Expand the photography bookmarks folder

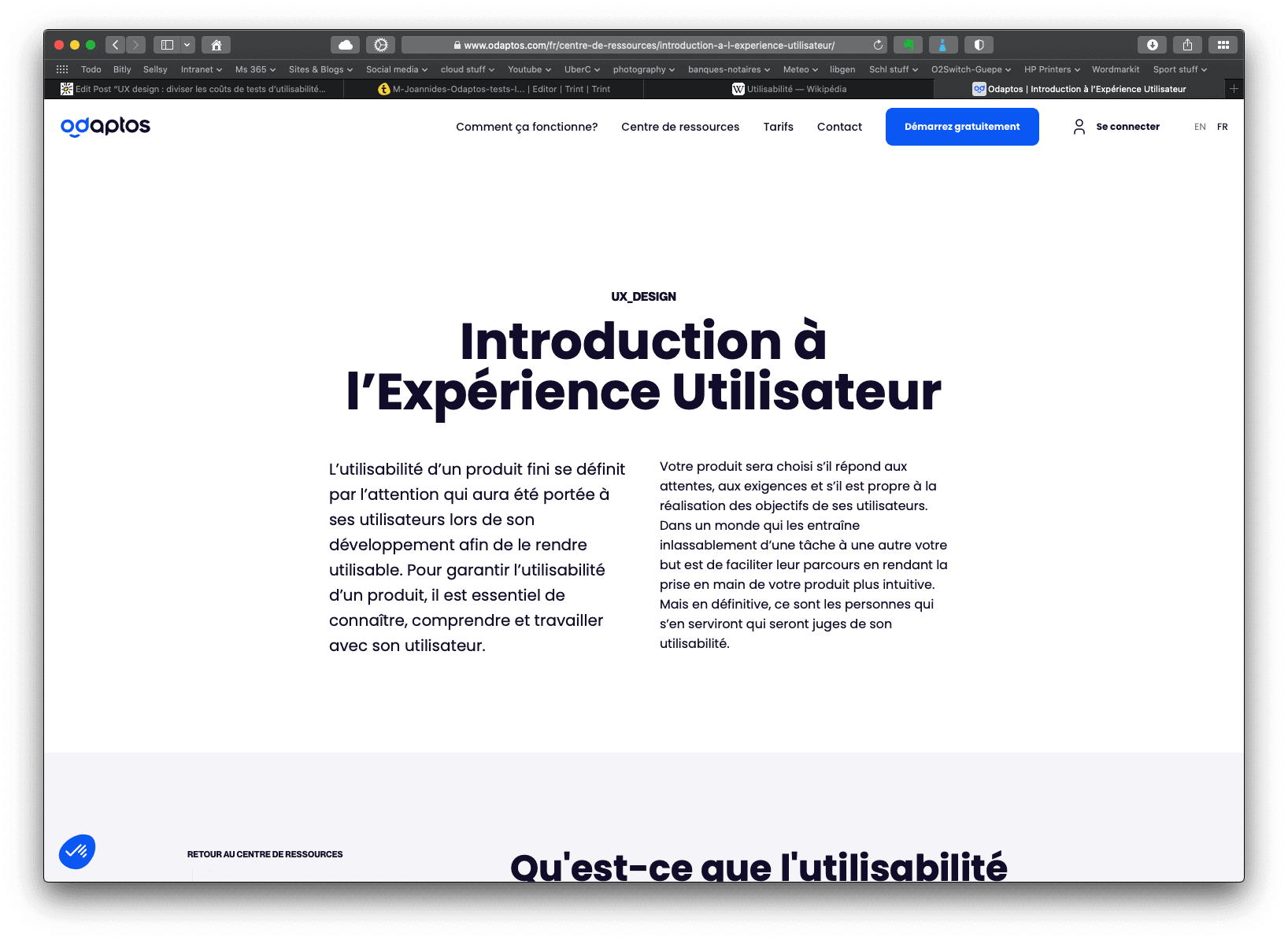pyautogui.click(x=644, y=69)
